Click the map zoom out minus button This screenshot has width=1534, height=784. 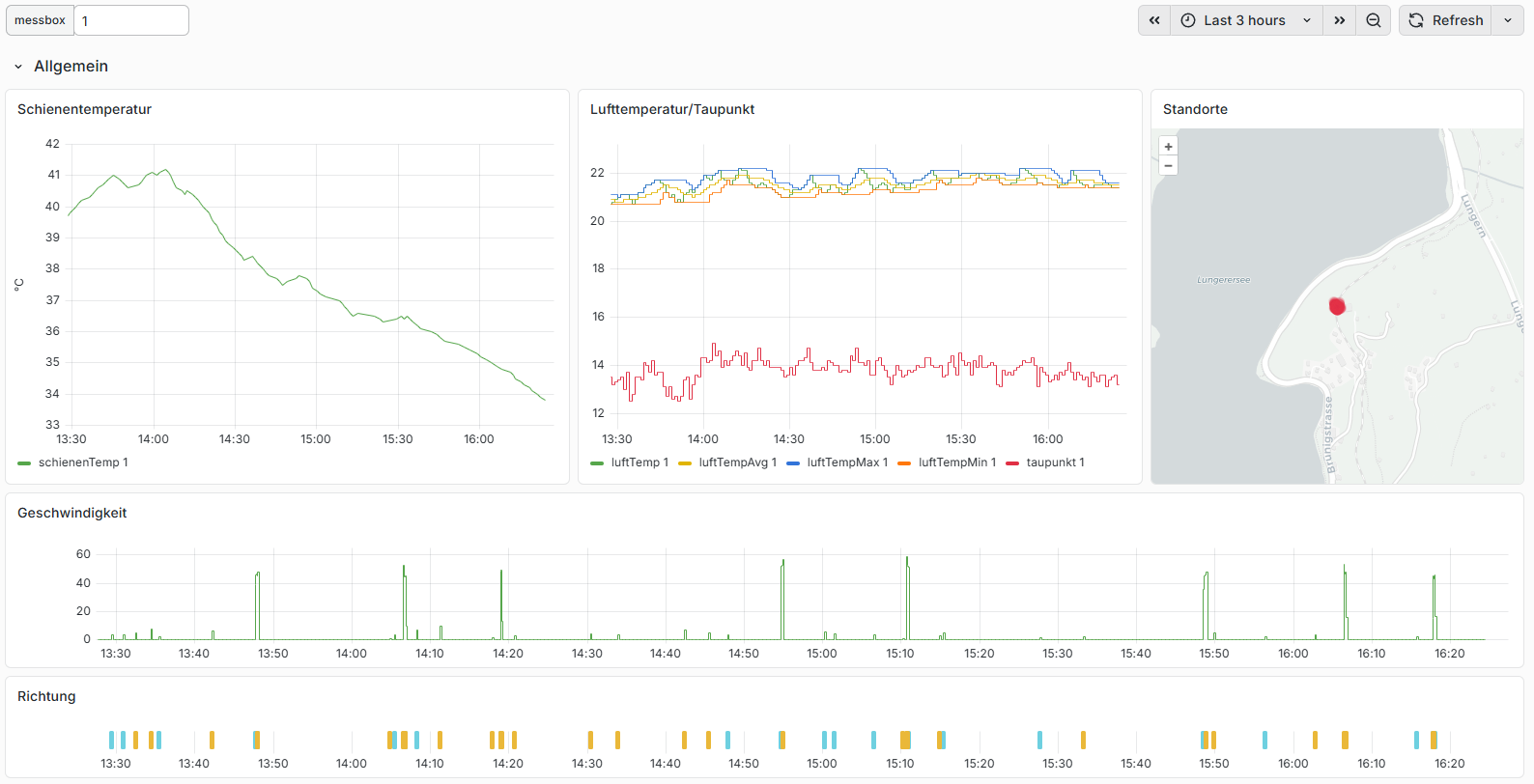(x=1169, y=166)
